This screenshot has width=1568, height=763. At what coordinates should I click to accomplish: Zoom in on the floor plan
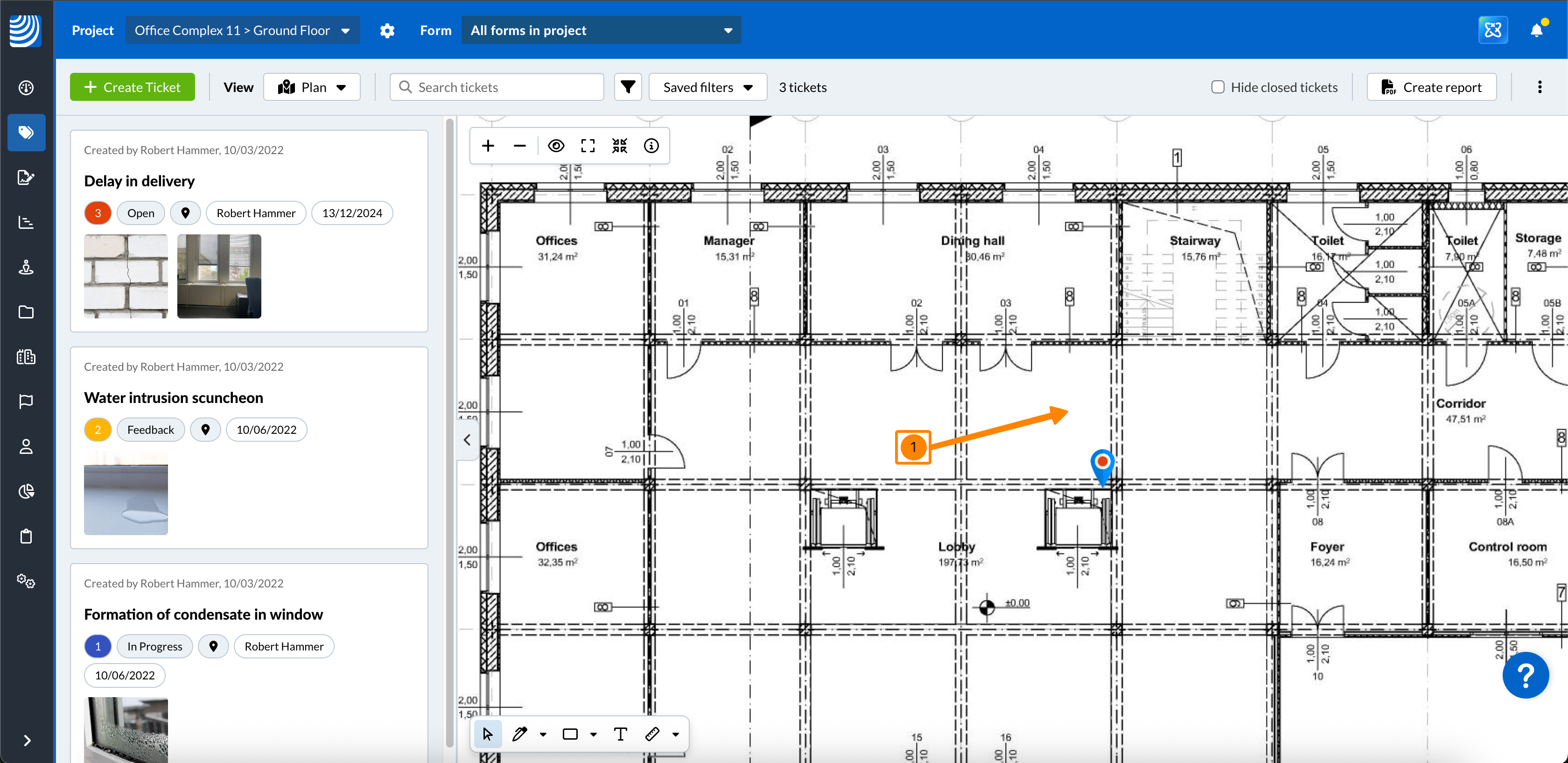click(488, 146)
